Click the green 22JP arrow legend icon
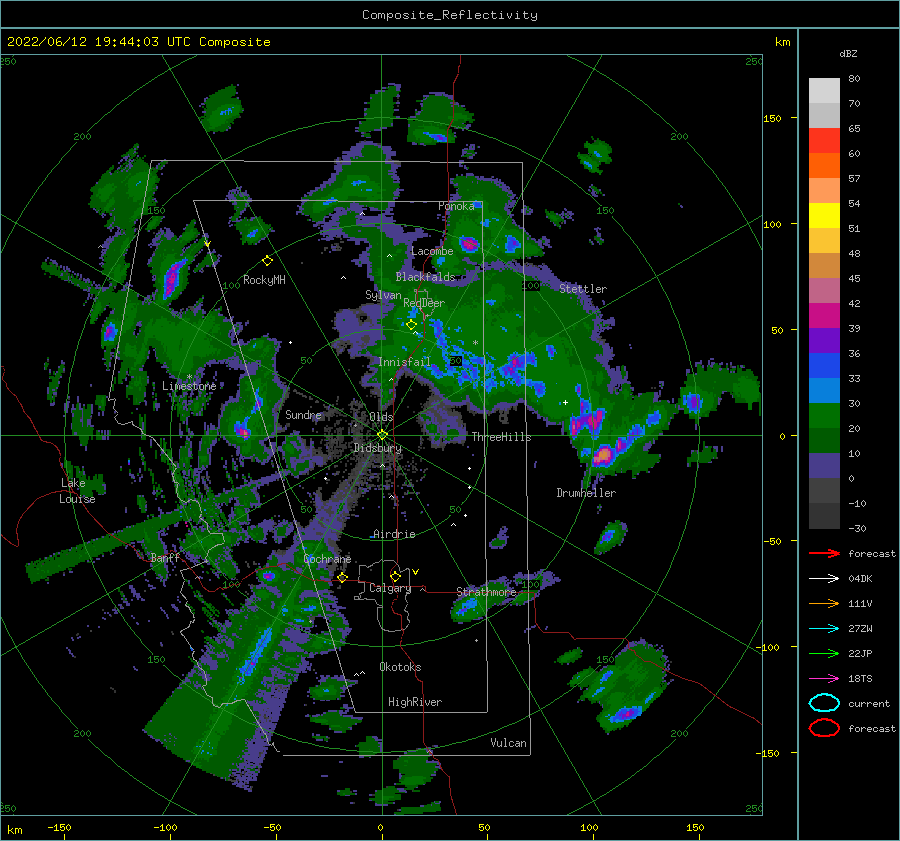The height and width of the screenshot is (841, 900). click(x=824, y=653)
